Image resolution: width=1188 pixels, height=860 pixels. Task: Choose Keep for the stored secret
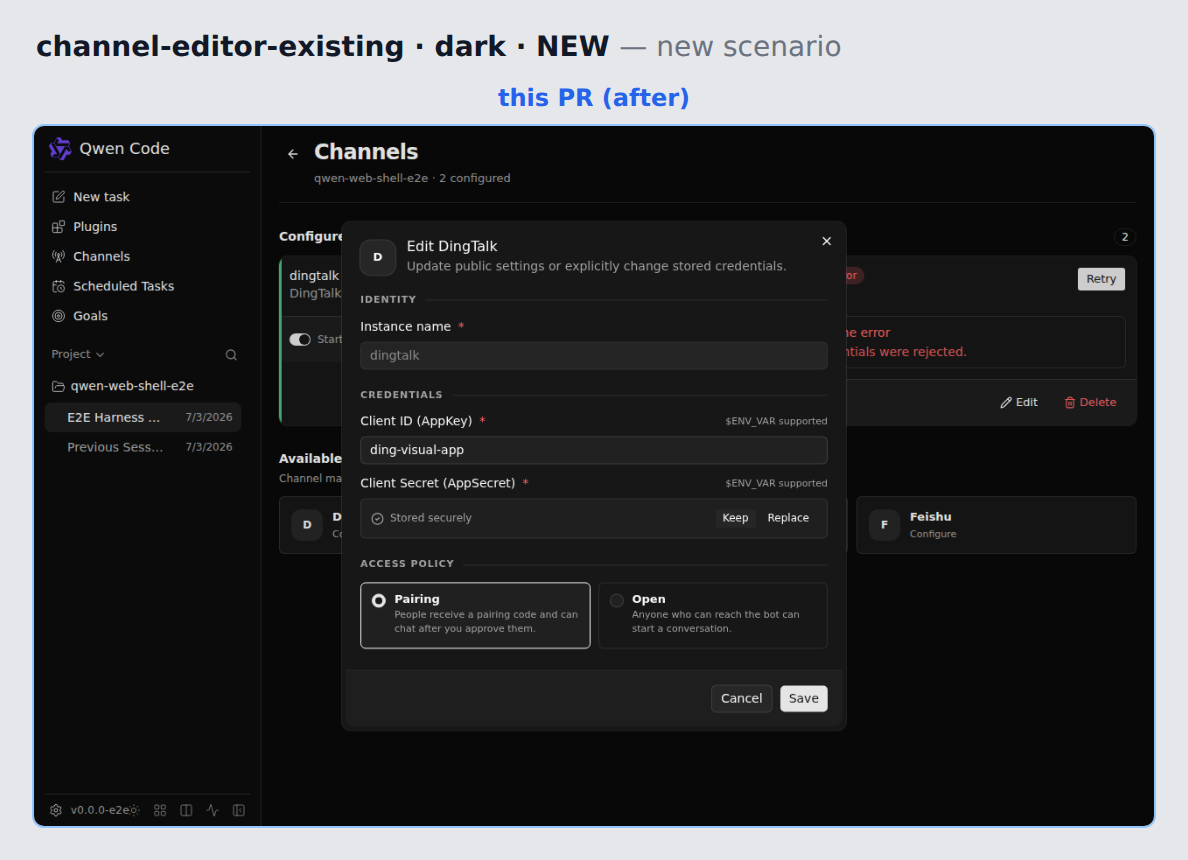[735, 518]
